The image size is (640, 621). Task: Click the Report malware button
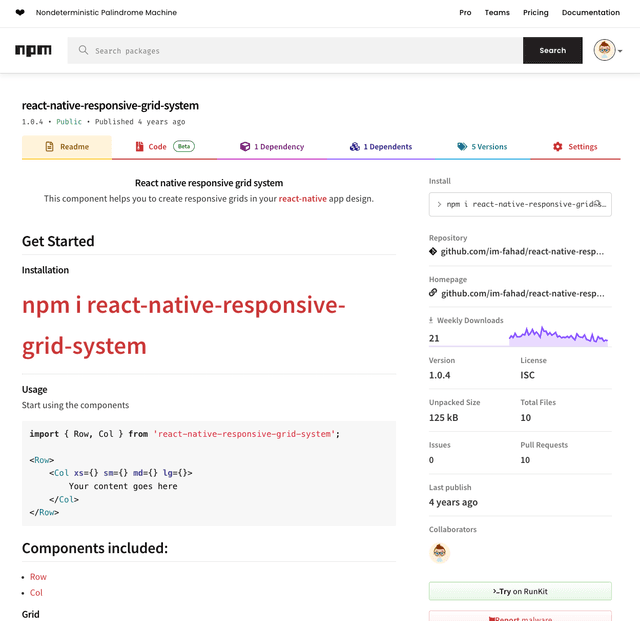coord(520,616)
